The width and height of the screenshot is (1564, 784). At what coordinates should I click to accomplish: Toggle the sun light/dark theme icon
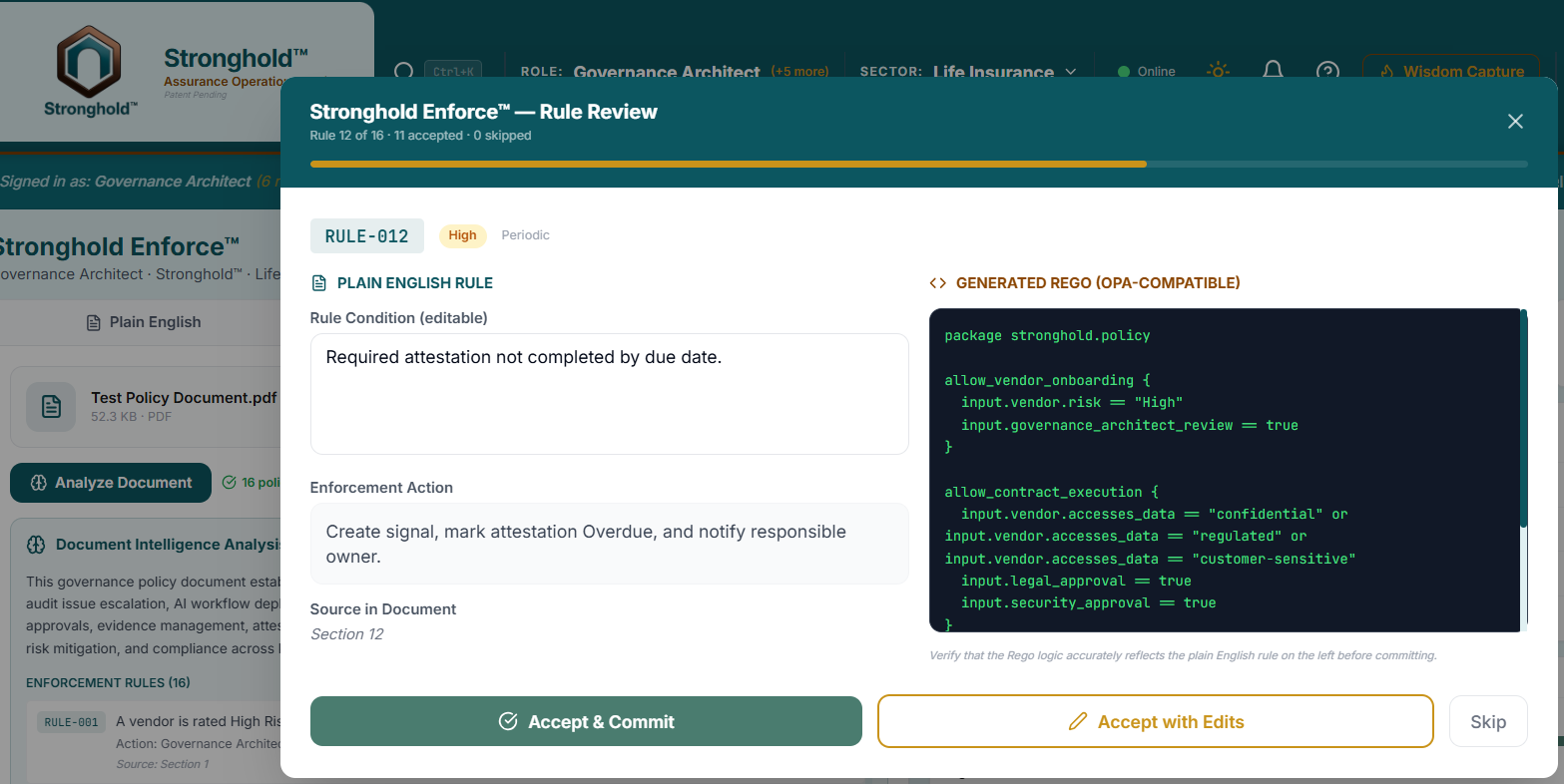coord(1217,72)
